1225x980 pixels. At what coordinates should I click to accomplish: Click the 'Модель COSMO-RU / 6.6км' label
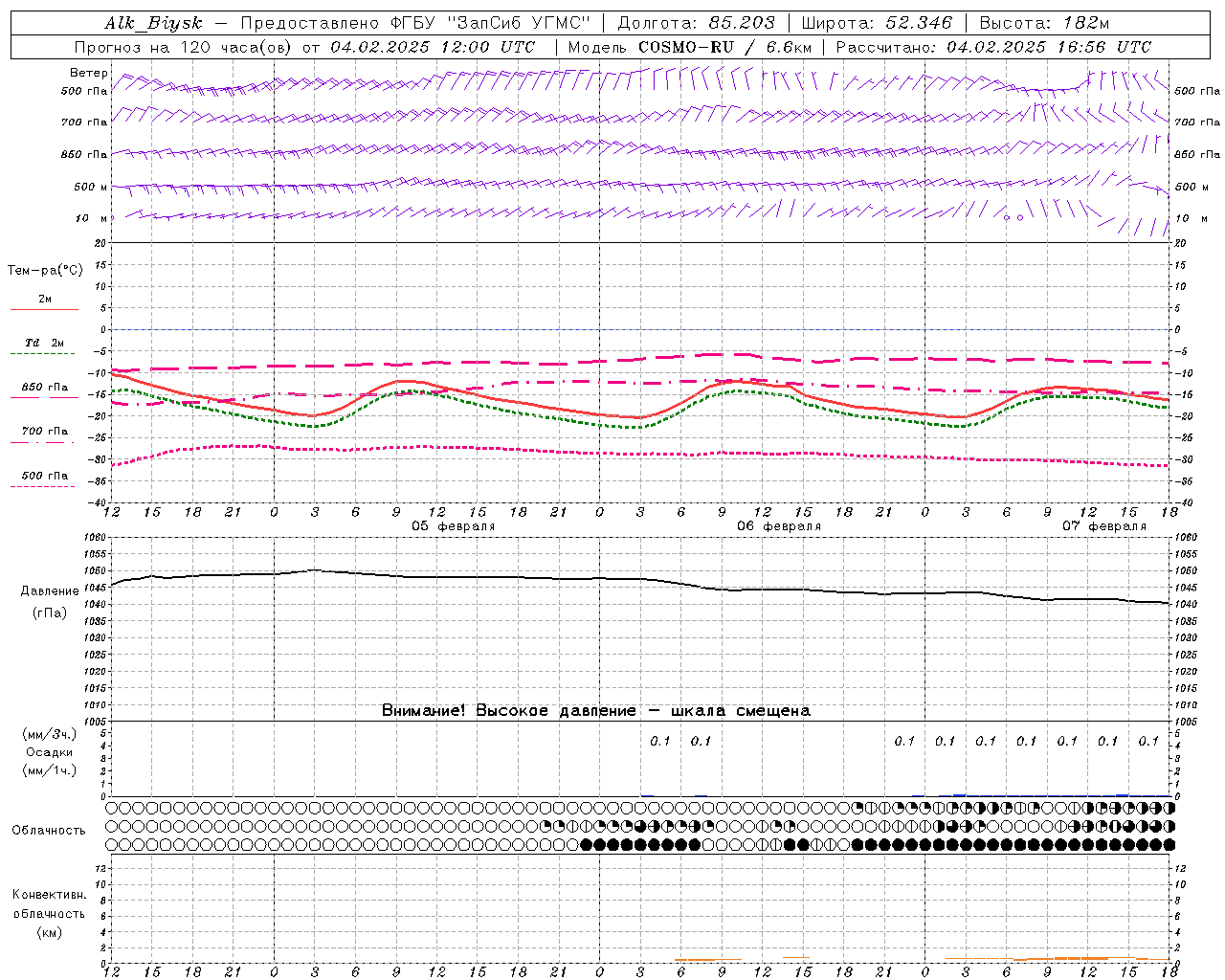[x=689, y=47]
